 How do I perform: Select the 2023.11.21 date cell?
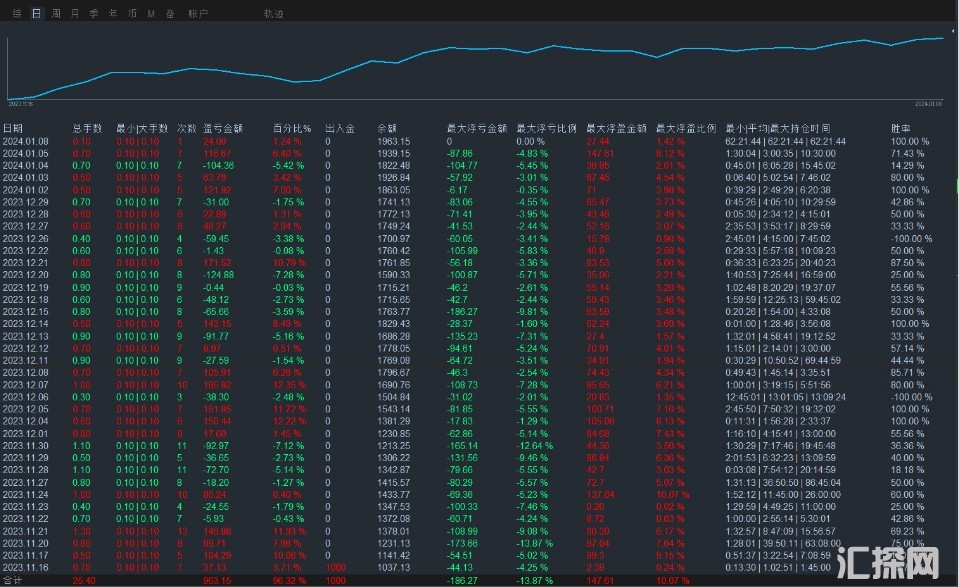pyautogui.click(x=26, y=531)
